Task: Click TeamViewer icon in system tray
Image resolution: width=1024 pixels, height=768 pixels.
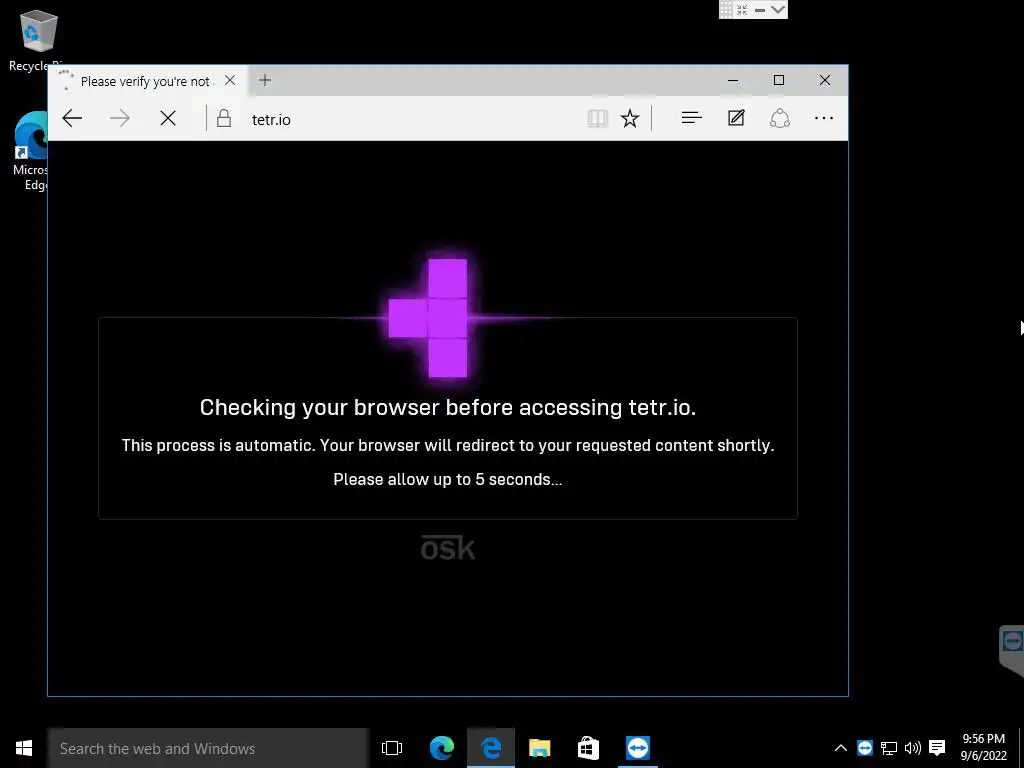Action: pyautogui.click(x=865, y=748)
